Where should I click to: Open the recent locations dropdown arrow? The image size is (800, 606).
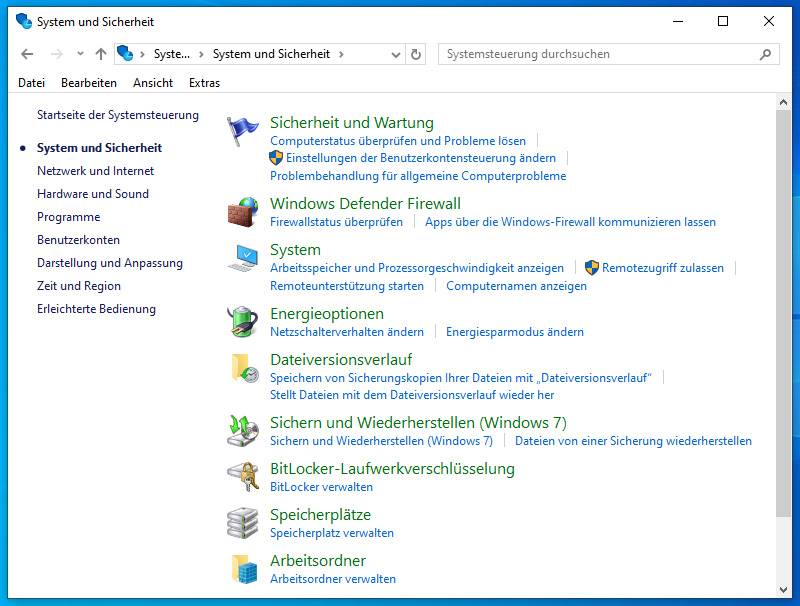(80, 54)
